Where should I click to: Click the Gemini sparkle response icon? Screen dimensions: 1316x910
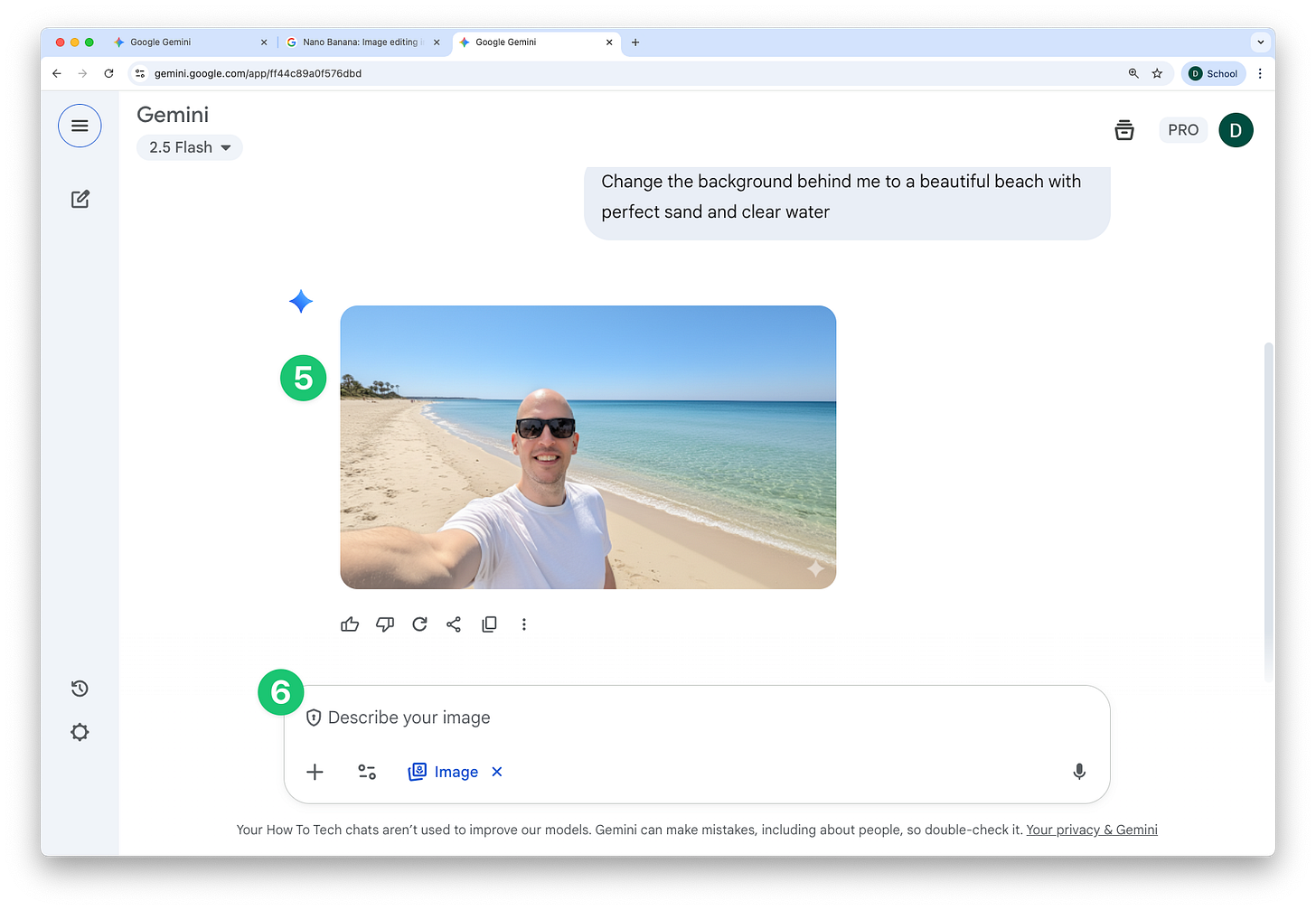(x=301, y=301)
